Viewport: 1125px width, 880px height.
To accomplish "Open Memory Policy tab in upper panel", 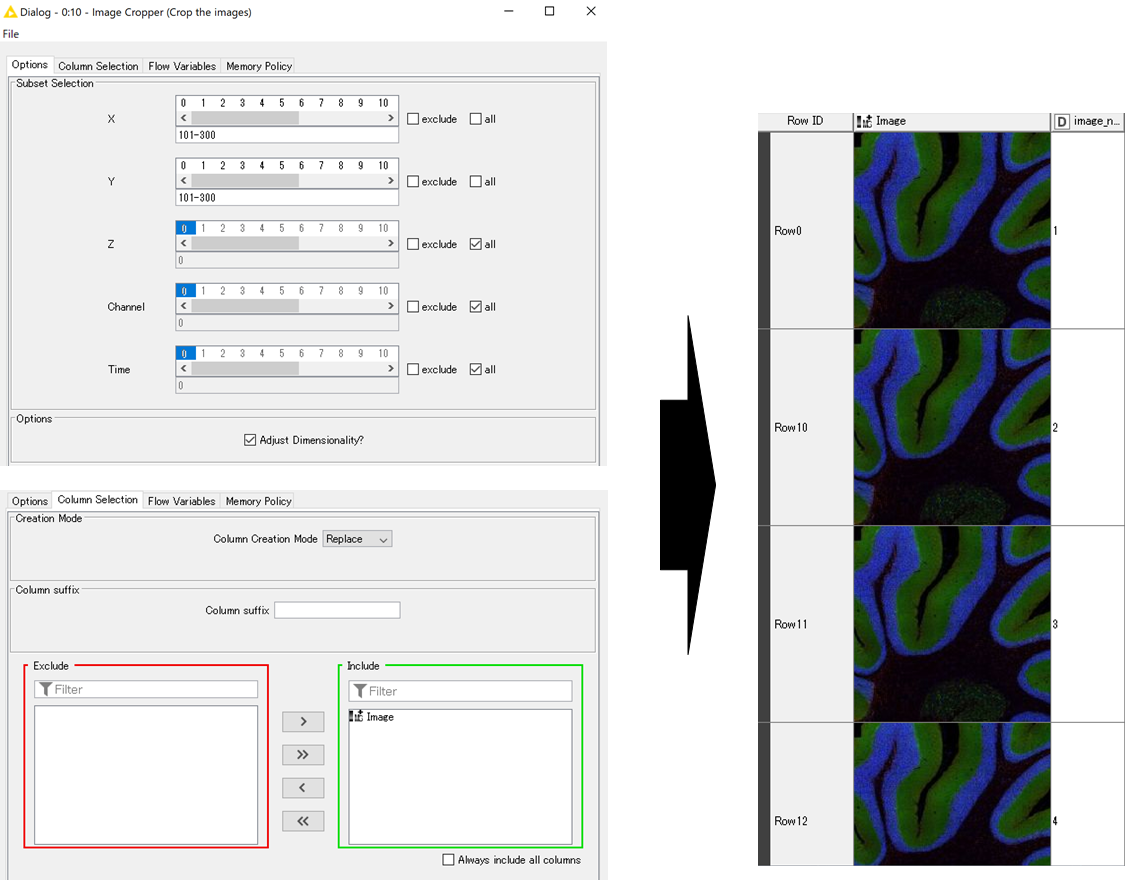I will click(259, 66).
